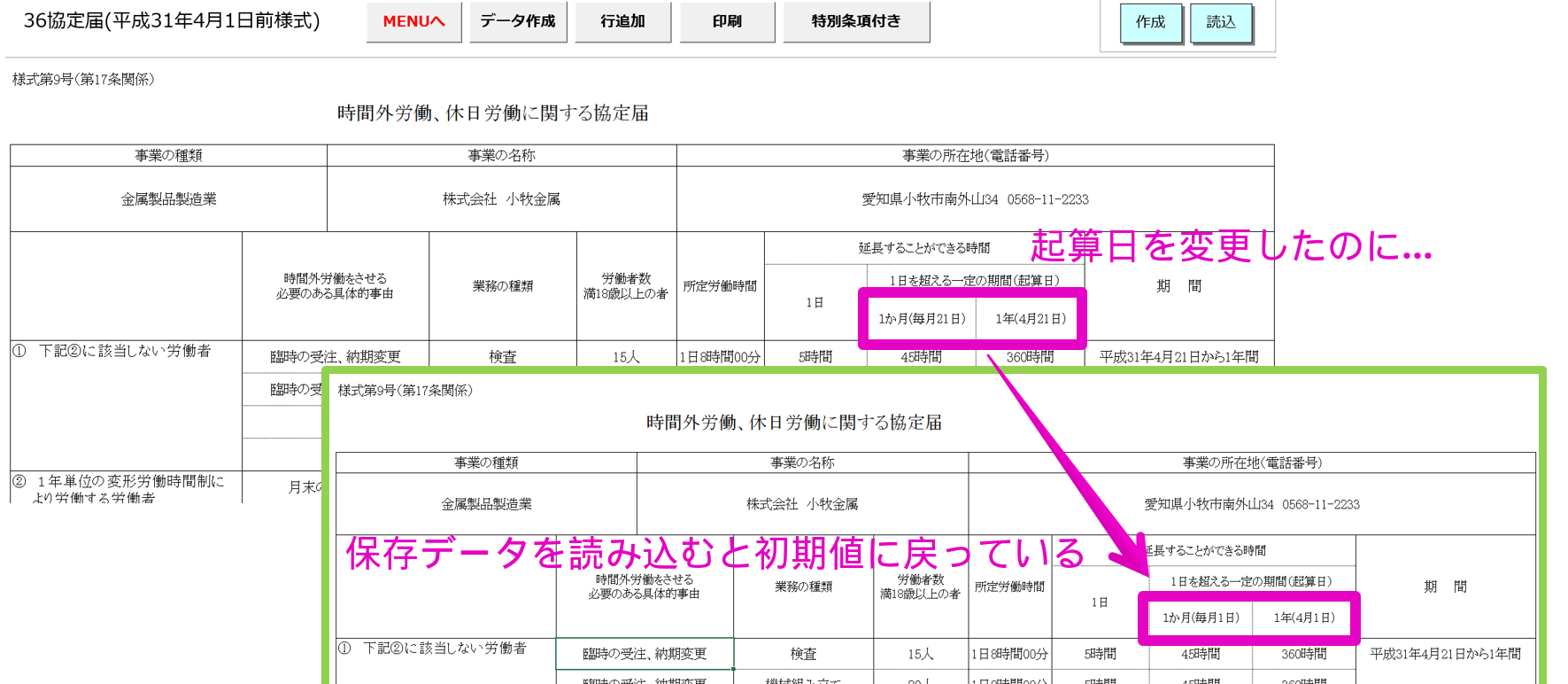Image resolution: width=1568 pixels, height=684 pixels.
Task: Click the 金属製品製造業 cell in upper form
Action: coord(168,199)
